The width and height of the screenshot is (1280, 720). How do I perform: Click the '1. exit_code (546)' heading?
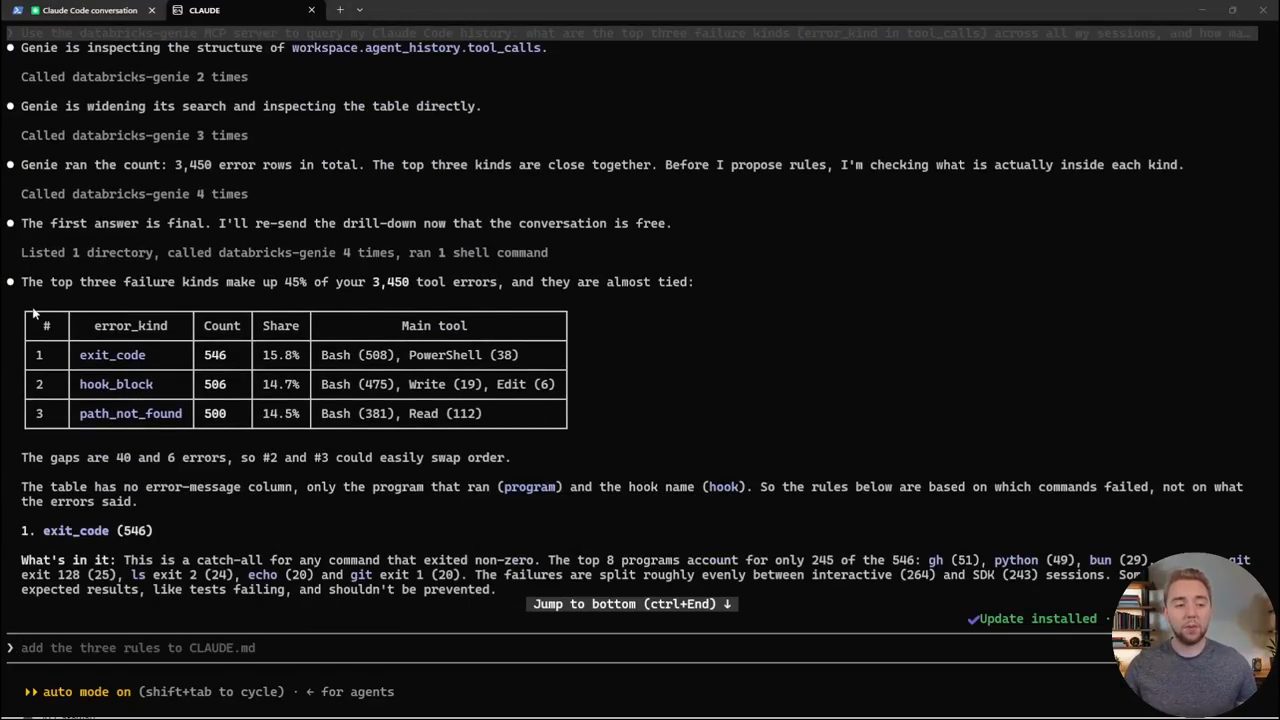pyautogui.click(x=87, y=531)
